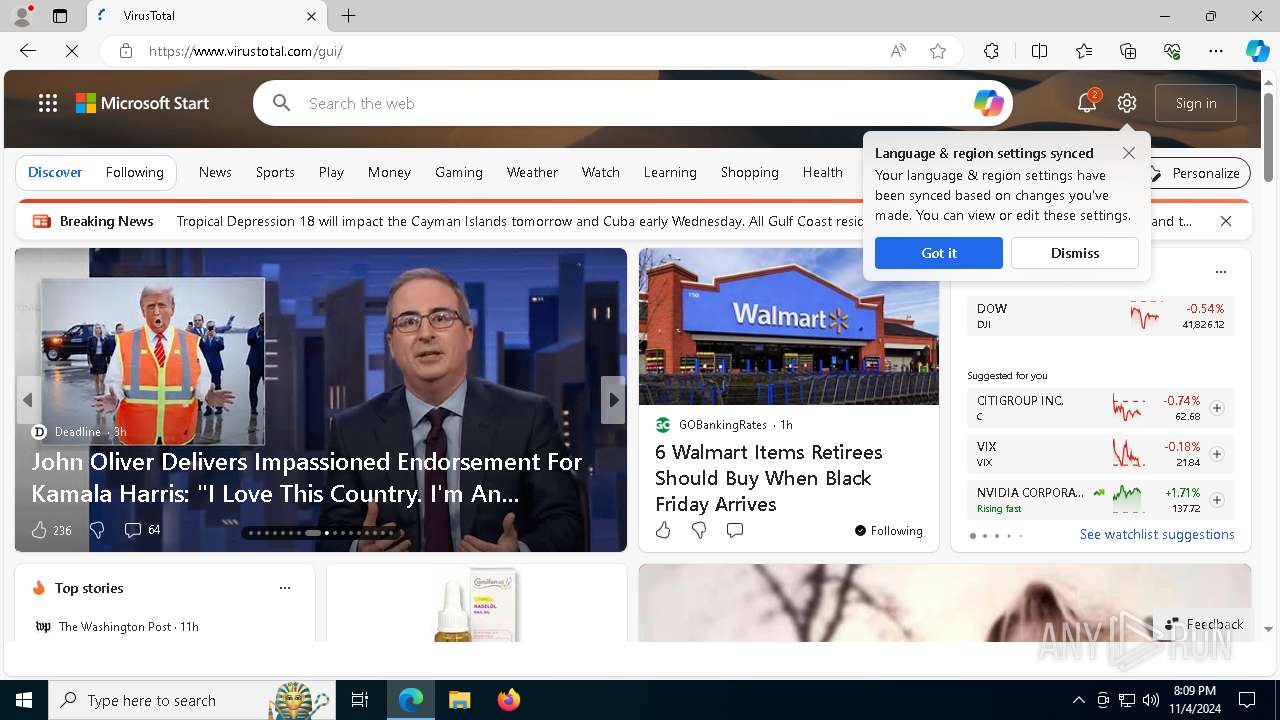This screenshot has width=1280, height=720.
Task: Open See watchlist suggestions link
Action: 1157,534
